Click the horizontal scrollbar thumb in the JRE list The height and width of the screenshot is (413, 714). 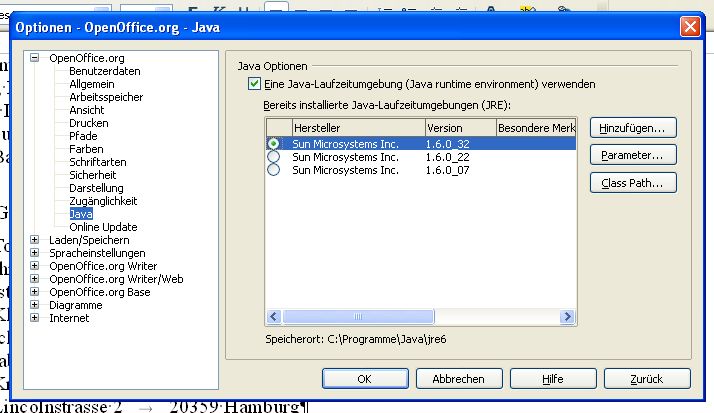[358, 316]
